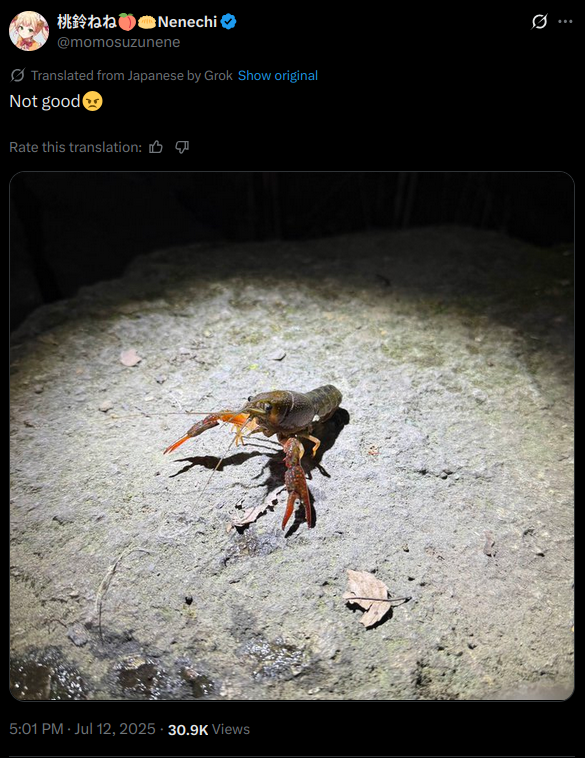Rate translation with thumbs down

[182, 147]
